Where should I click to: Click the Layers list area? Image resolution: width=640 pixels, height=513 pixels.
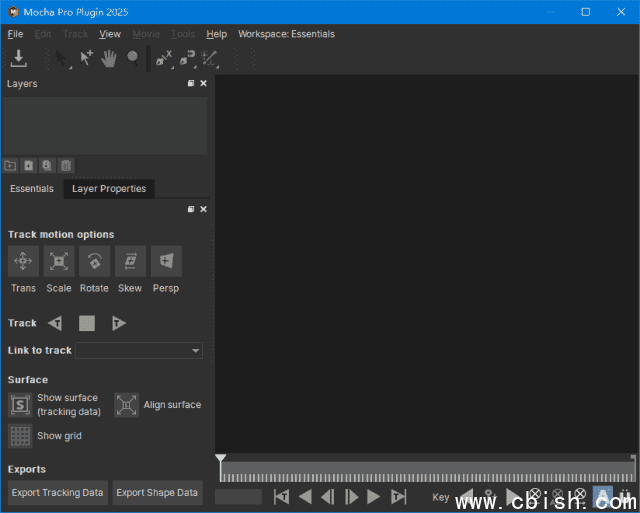pyautogui.click(x=105, y=126)
